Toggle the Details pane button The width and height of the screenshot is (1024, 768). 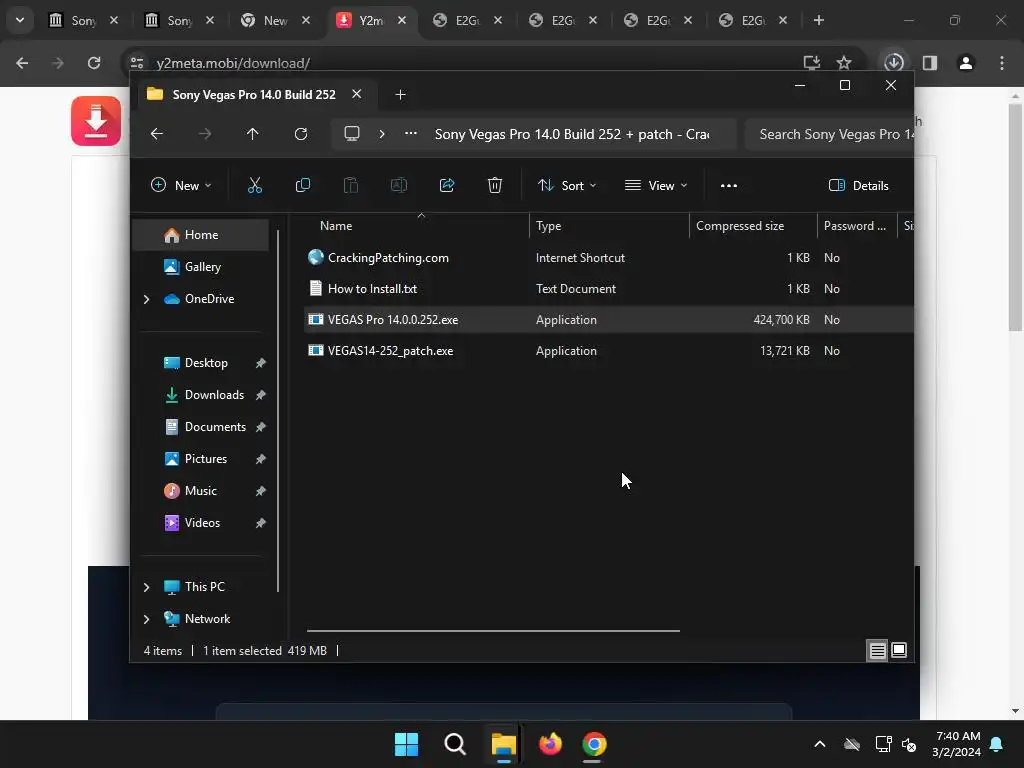[x=858, y=185]
